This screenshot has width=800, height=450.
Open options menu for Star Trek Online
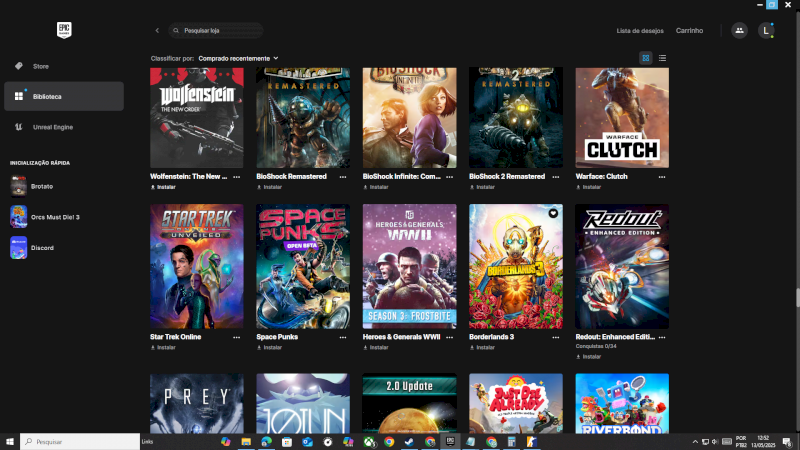coord(237,337)
